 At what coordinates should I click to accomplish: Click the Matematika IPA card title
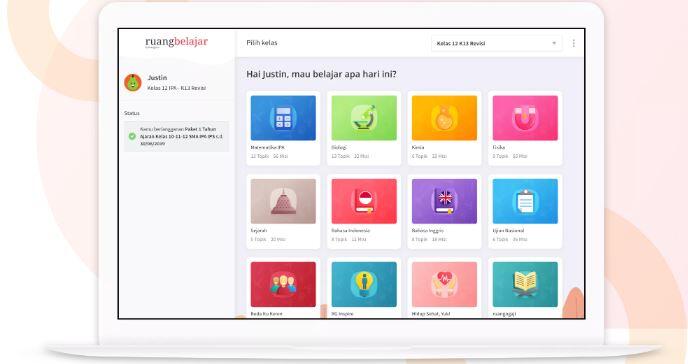click(x=268, y=147)
